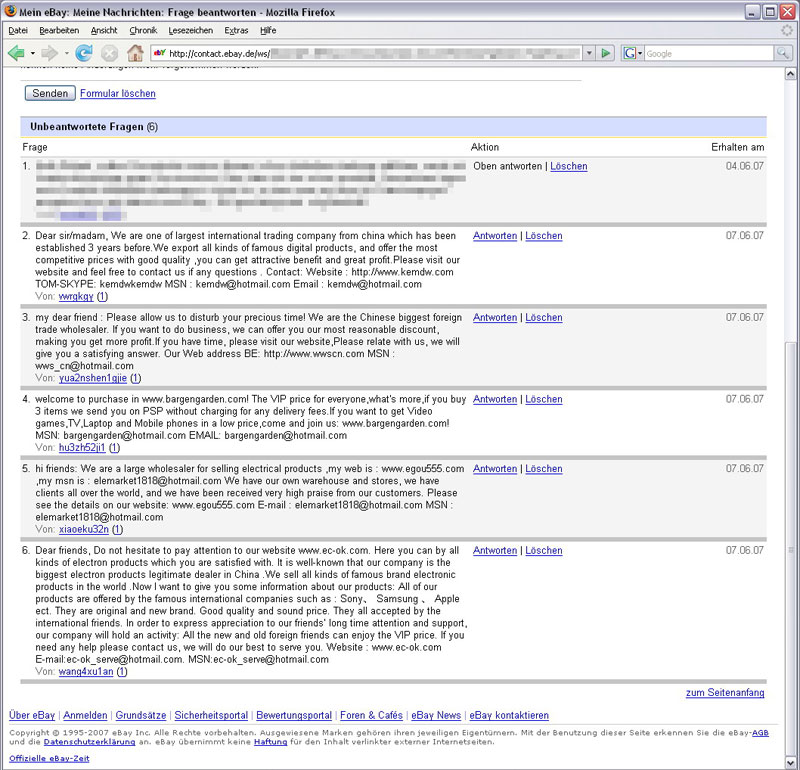Answer question 3 from yua2nshen1gjie via Antworten
Viewport: 800px width, 770px height.
coord(495,317)
